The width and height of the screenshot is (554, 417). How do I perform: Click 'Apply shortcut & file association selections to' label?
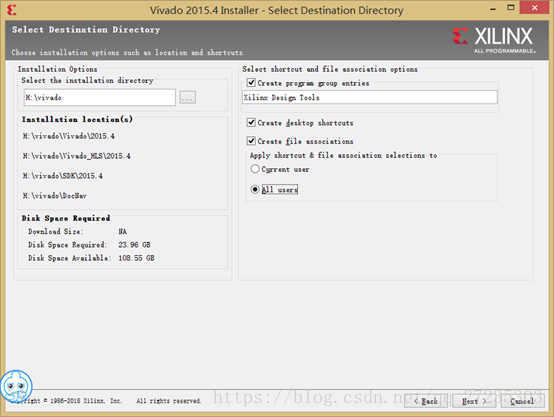coord(343,155)
